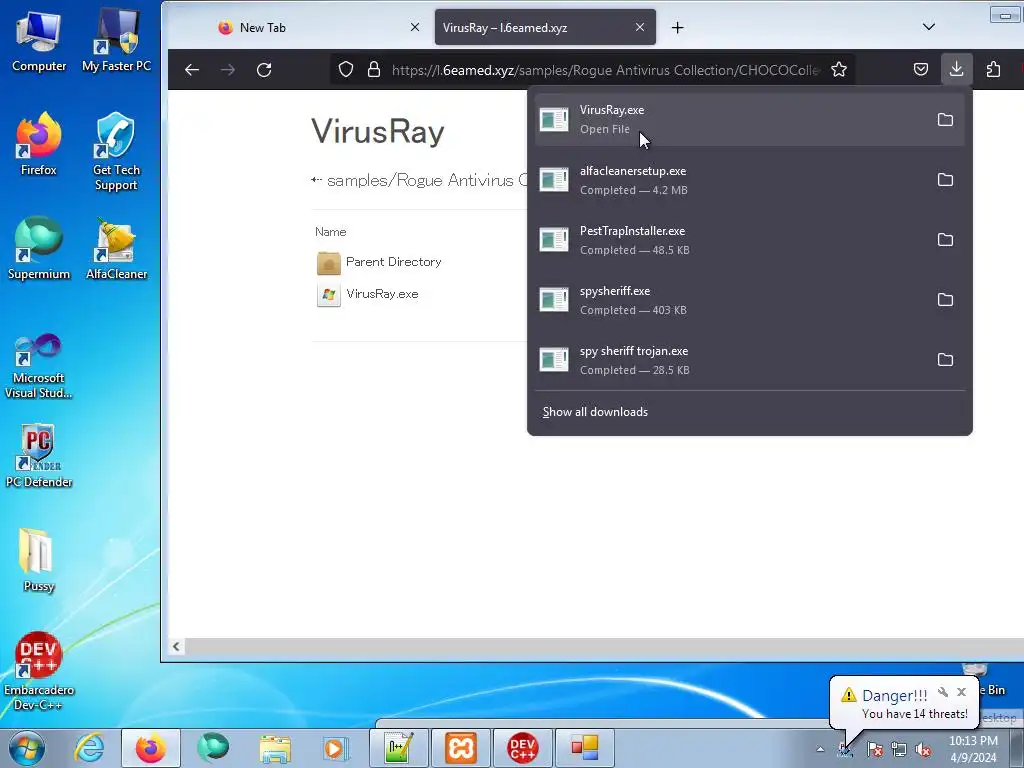The height and width of the screenshot is (768, 1024).
Task: Click the horizontal scrollbar left arrow
Action: click(x=176, y=647)
